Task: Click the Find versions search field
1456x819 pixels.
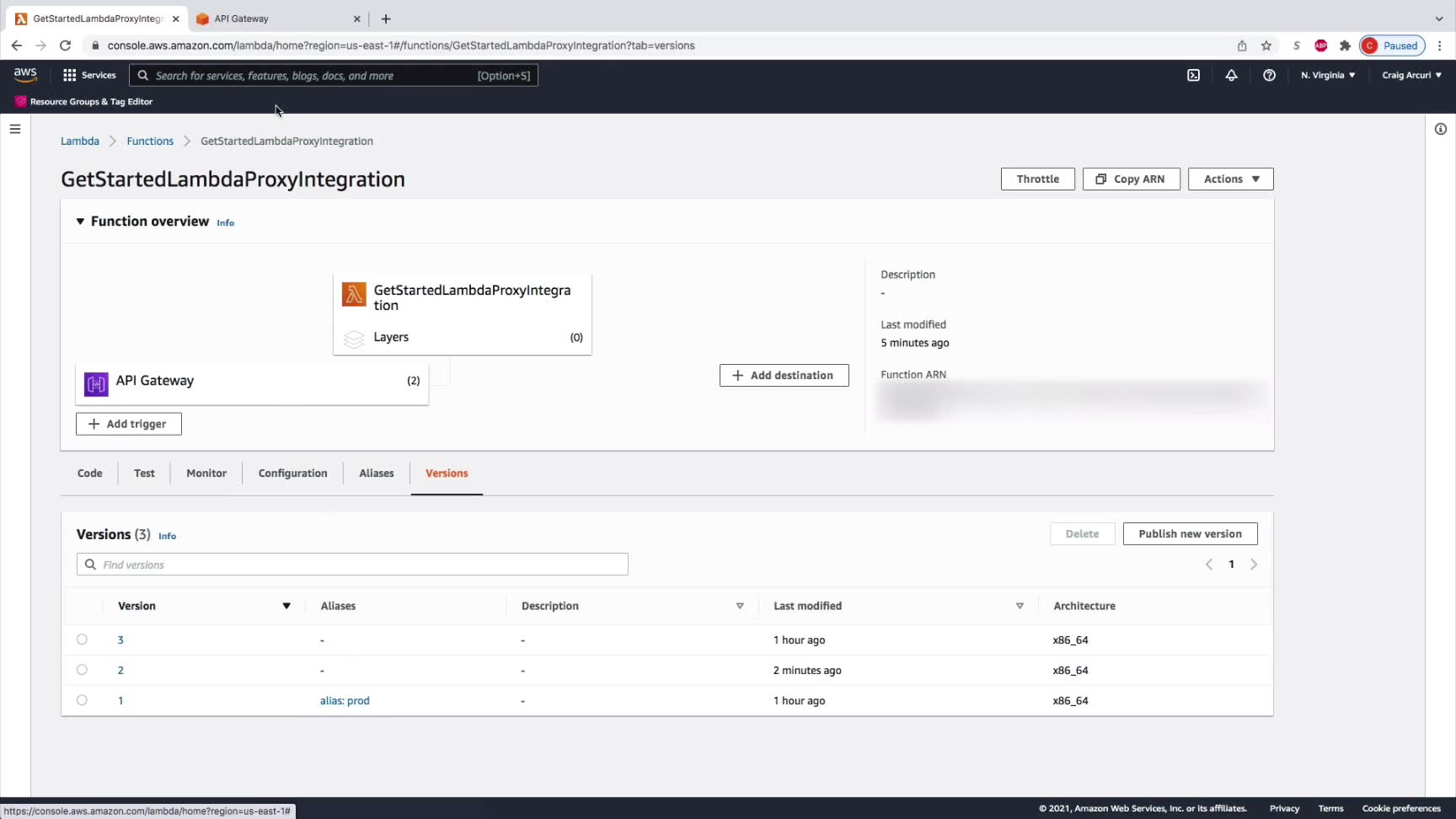Action: pos(352,565)
